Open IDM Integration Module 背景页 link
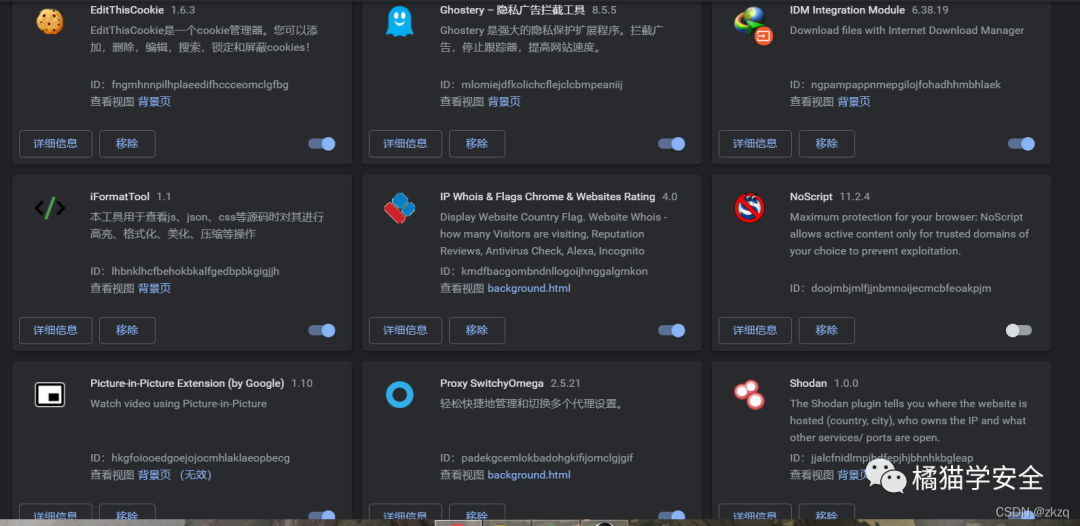Screen dimensions: 1080x526 [854, 102]
